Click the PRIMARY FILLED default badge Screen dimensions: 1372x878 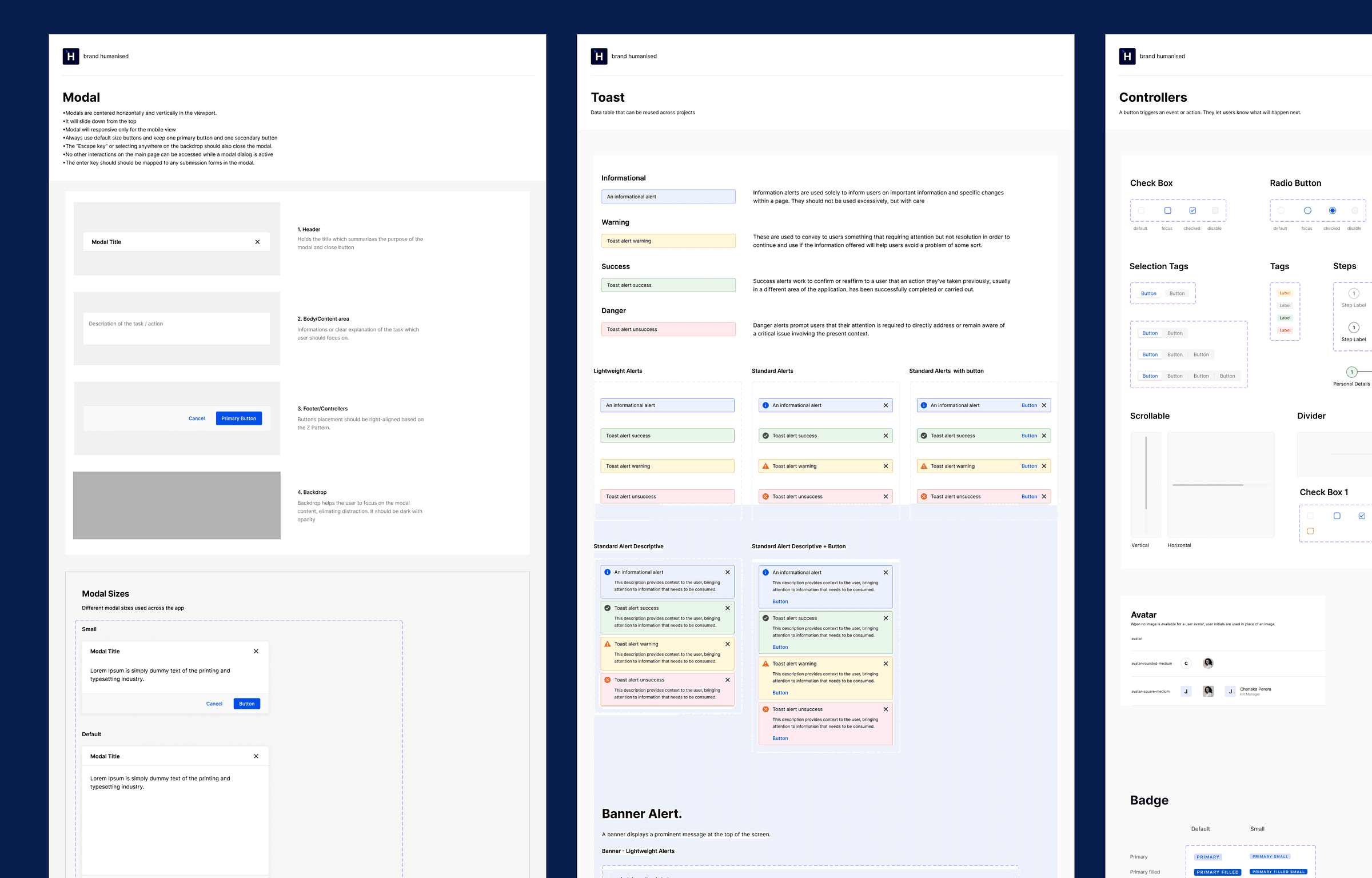tap(1218, 872)
